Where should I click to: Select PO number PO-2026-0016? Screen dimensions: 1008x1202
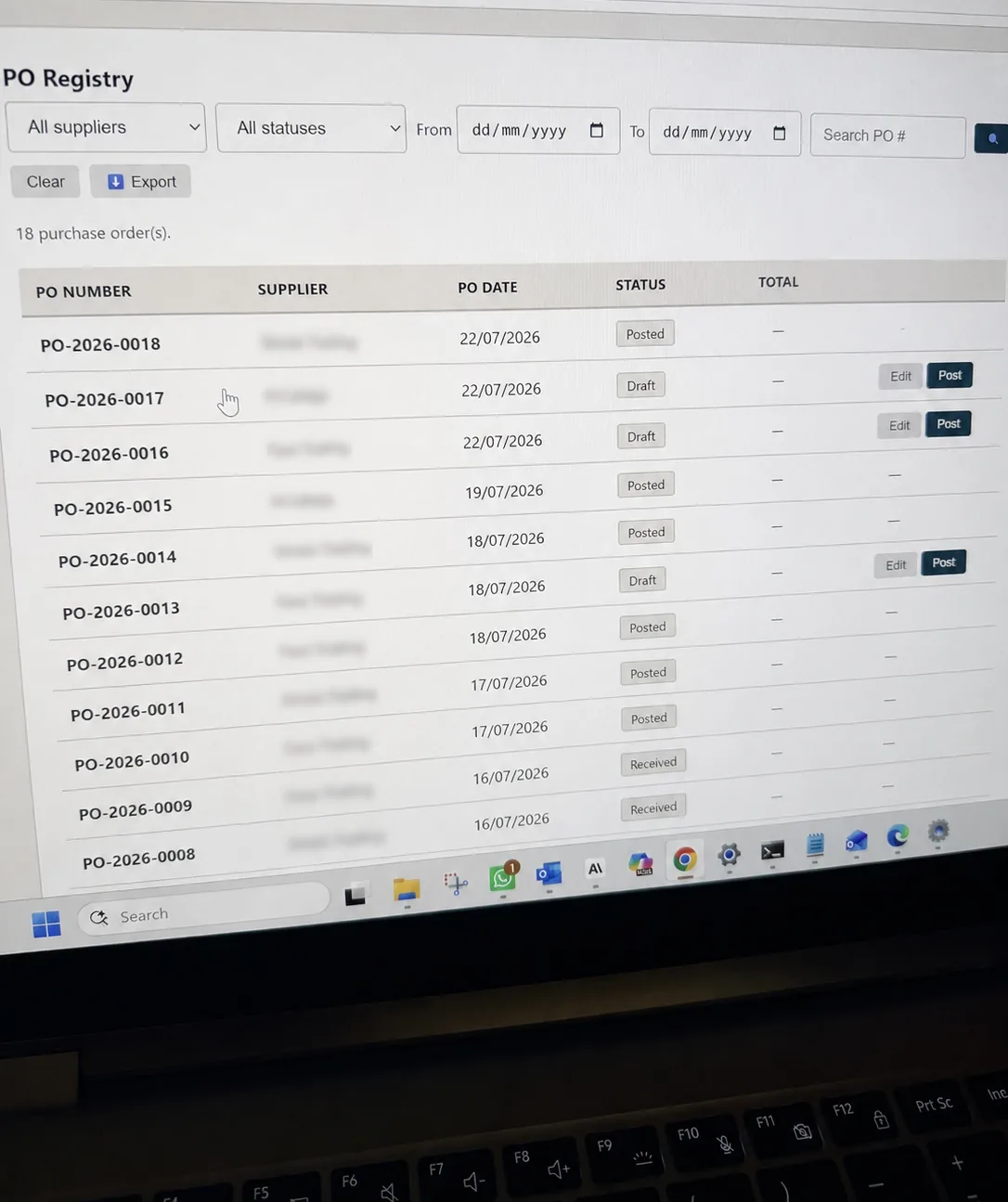109,454
